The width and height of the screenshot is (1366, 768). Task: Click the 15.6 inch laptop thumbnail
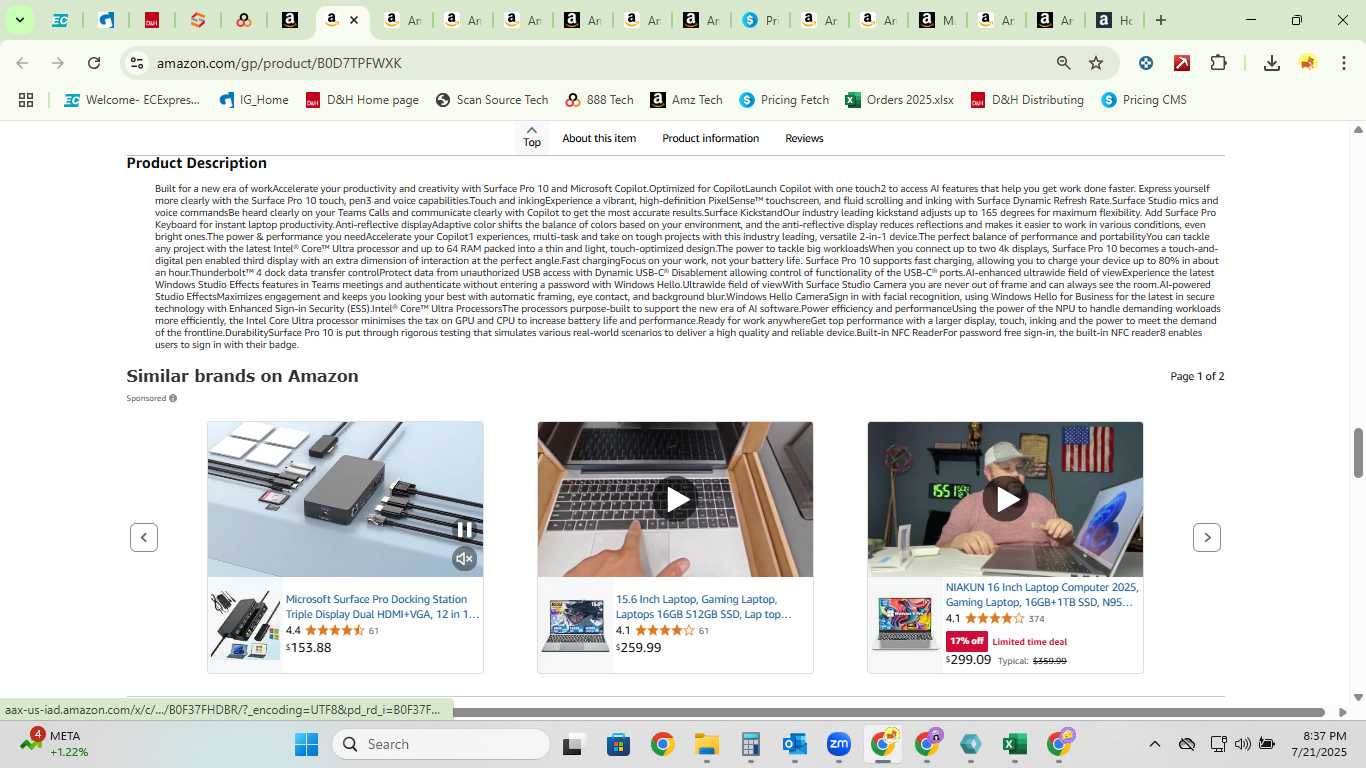(576, 625)
